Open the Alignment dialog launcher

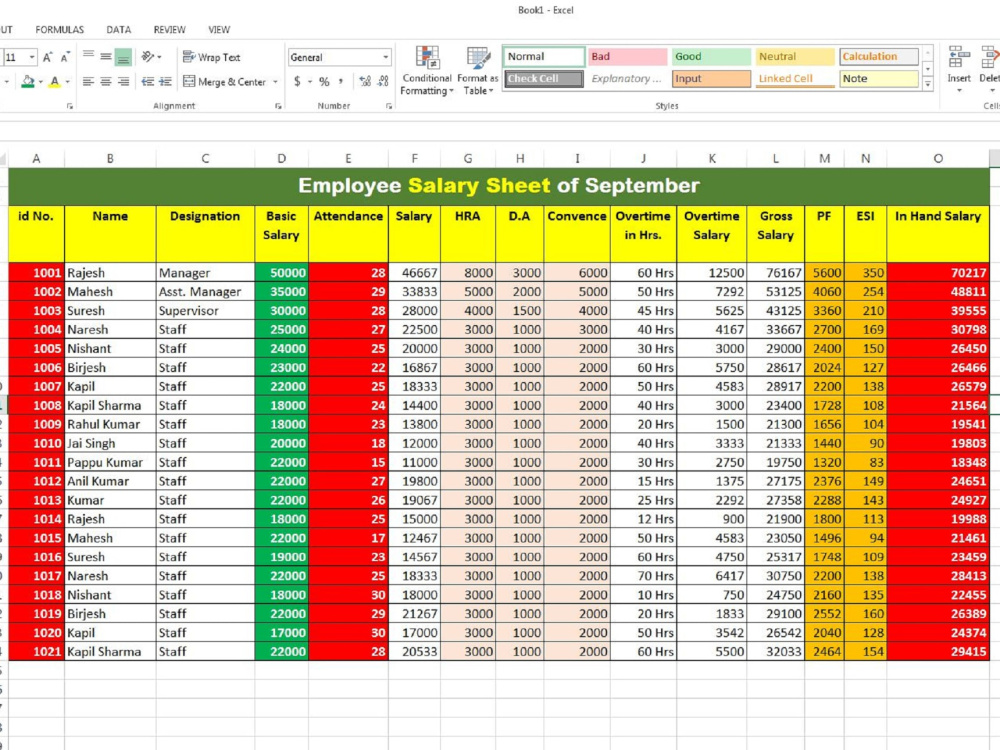click(278, 107)
